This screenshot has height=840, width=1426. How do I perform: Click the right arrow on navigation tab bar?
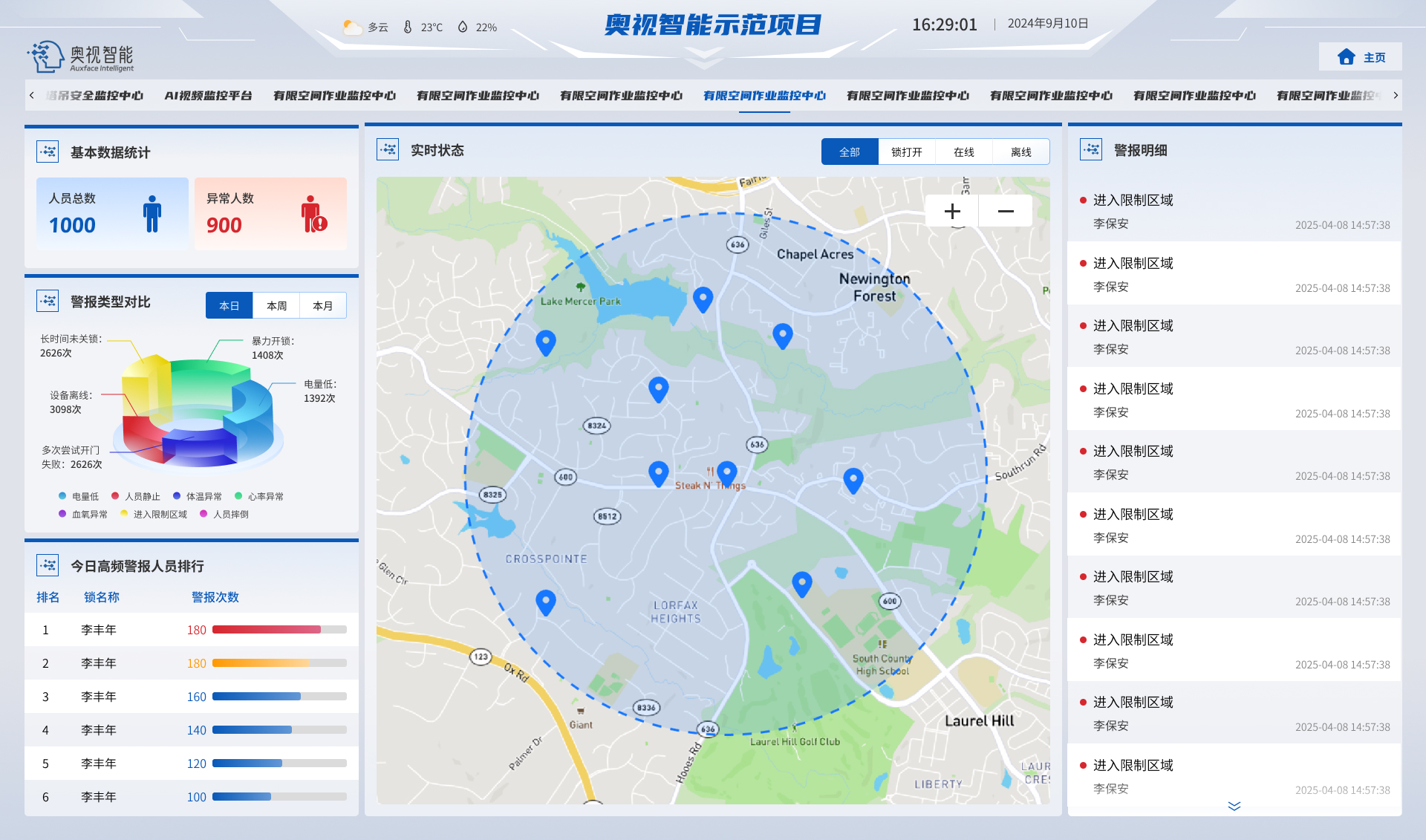pyautogui.click(x=1396, y=95)
